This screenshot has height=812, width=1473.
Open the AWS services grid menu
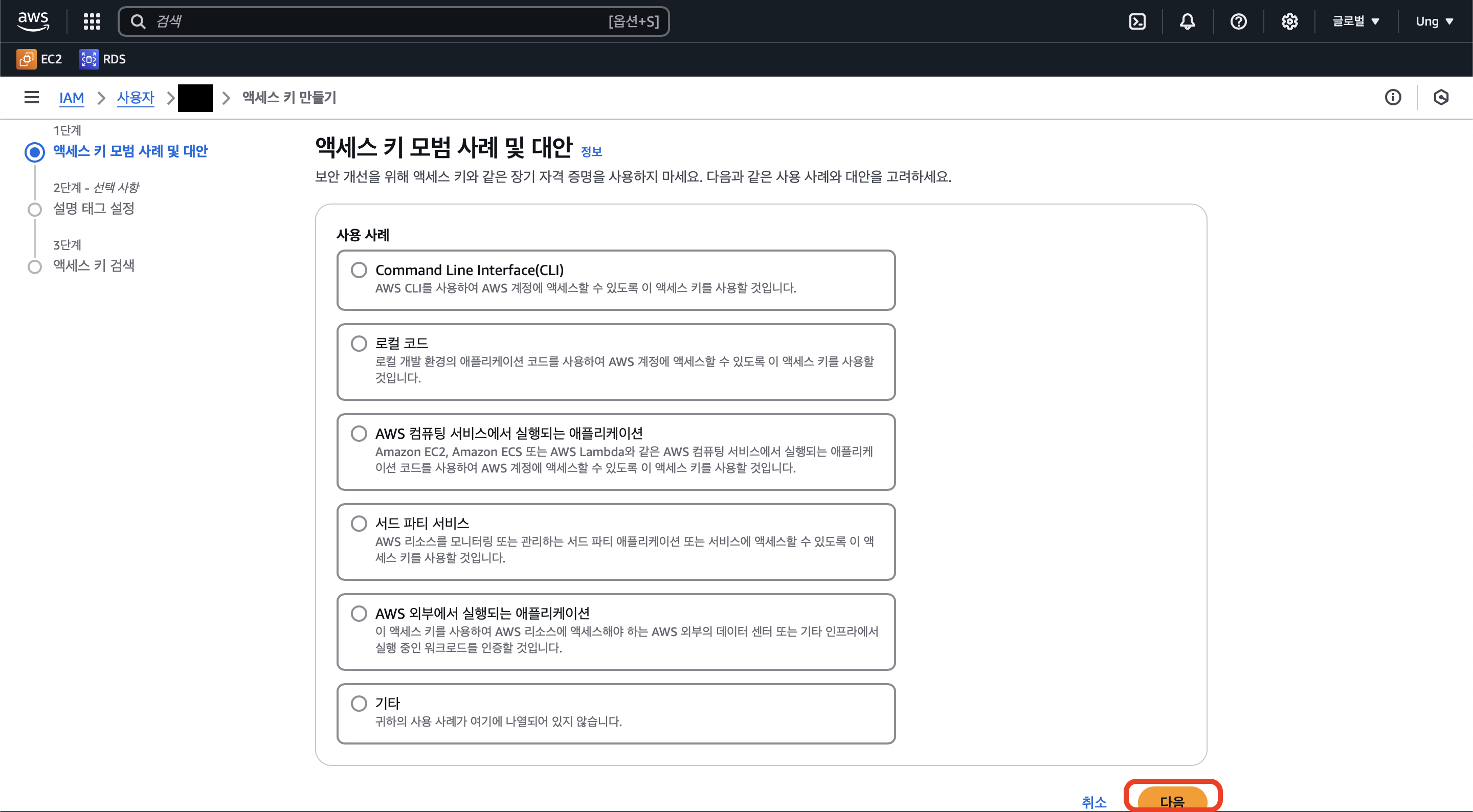pos(92,21)
